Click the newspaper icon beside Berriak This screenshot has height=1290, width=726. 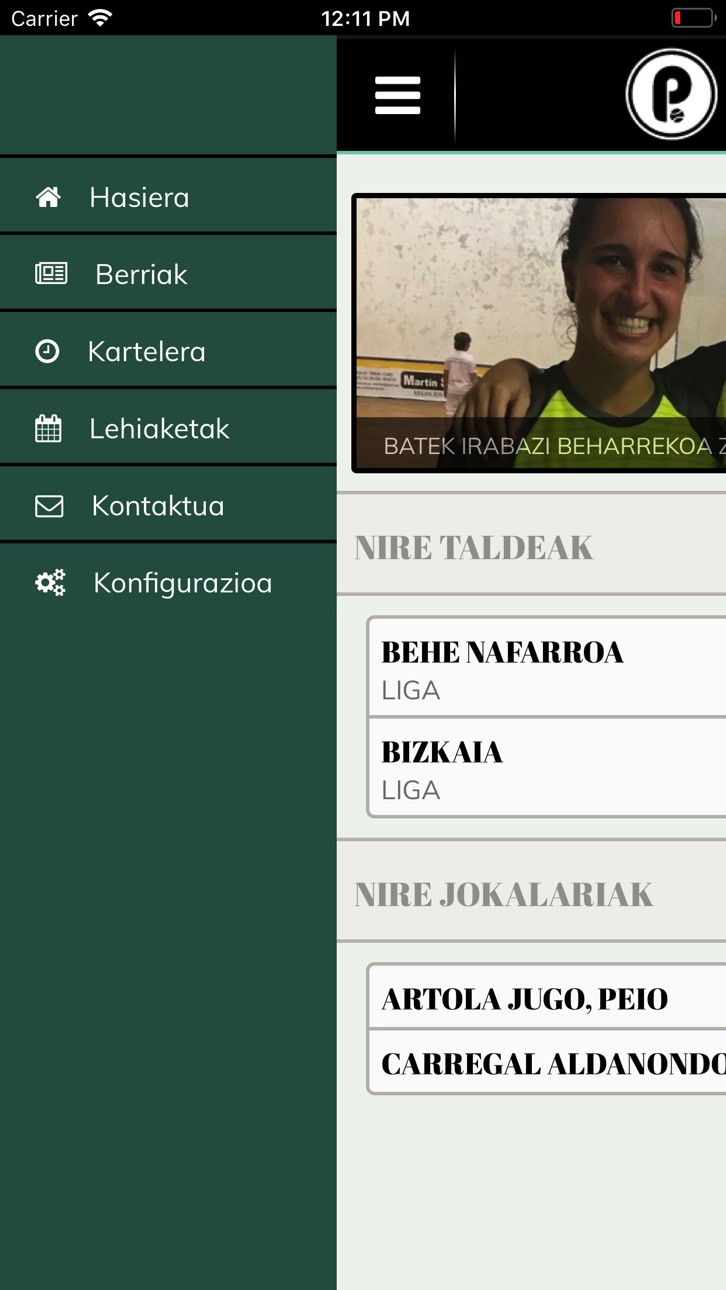pyautogui.click(x=51, y=273)
